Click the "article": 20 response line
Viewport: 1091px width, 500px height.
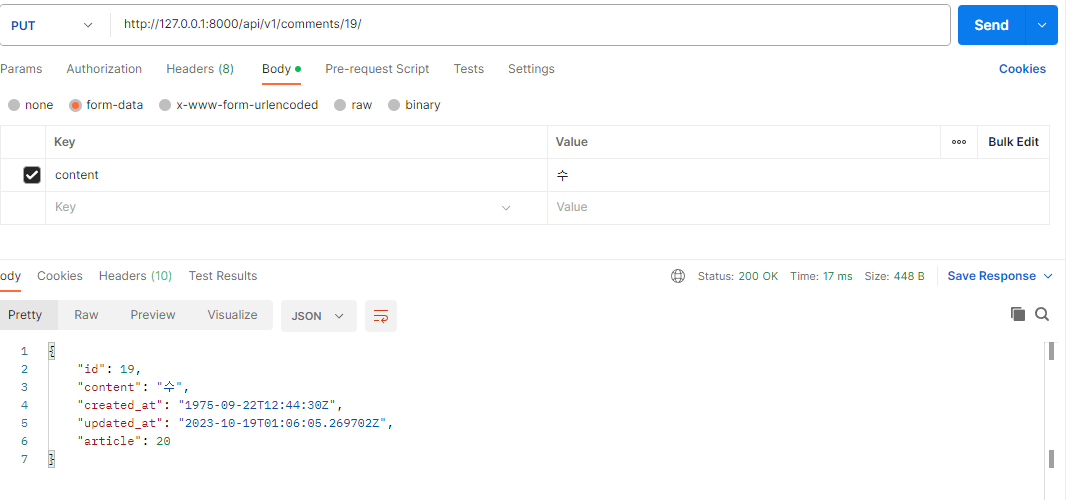tap(124, 442)
